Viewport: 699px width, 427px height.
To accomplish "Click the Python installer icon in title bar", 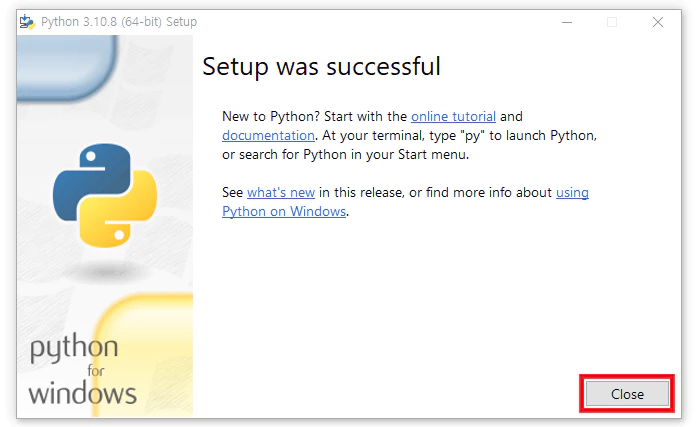I will point(27,21).
